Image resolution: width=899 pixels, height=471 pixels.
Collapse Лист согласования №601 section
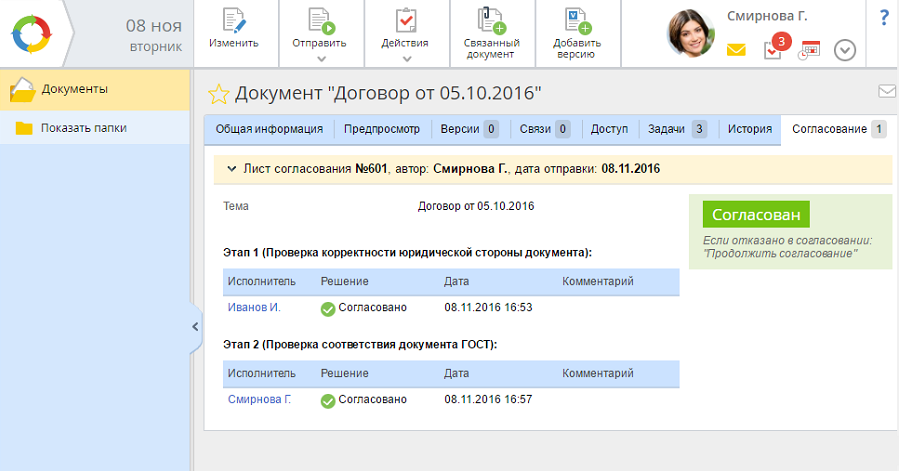tap(232, 170)
